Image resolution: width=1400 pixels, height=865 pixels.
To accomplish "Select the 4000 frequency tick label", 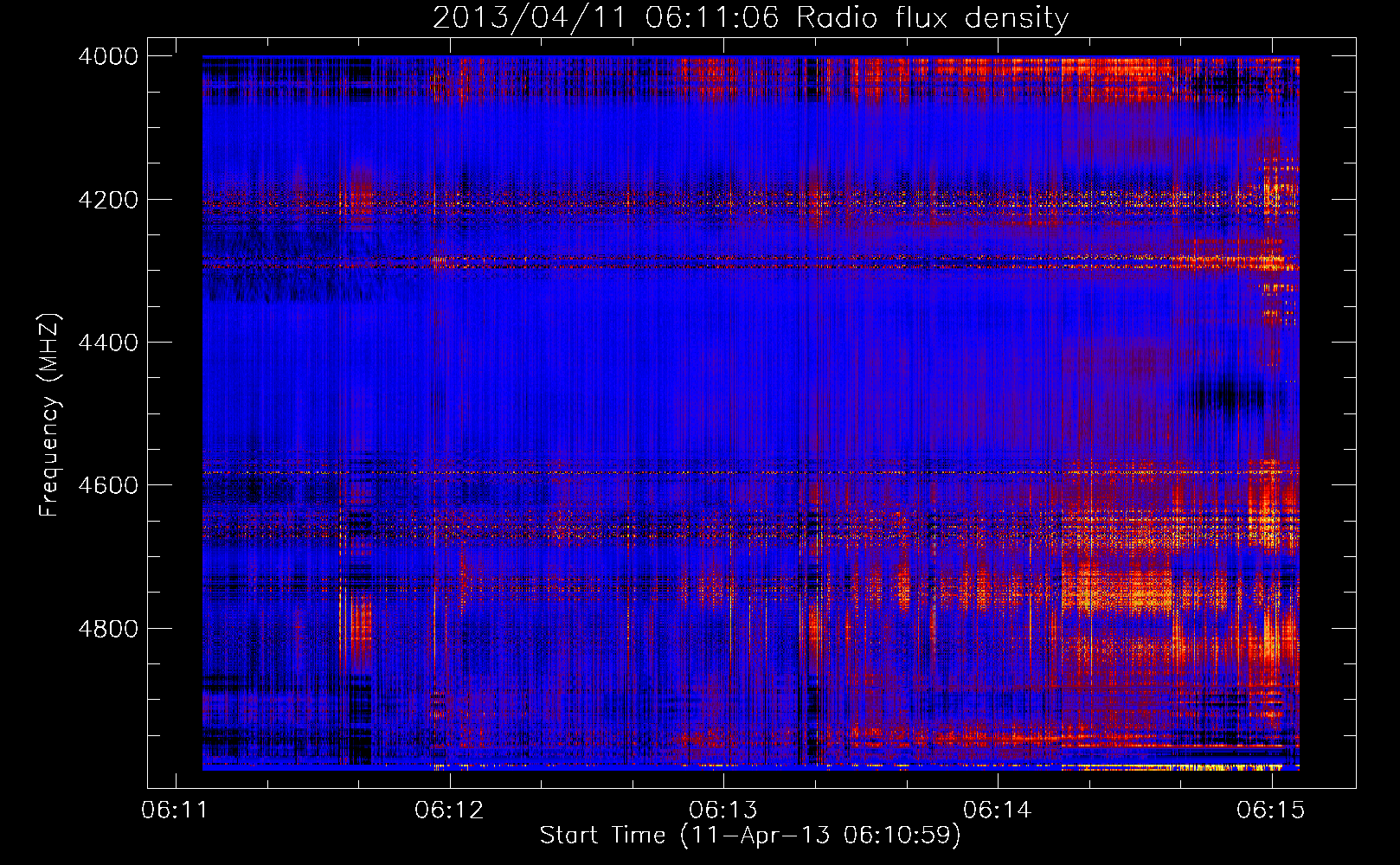I will (108, 56).
